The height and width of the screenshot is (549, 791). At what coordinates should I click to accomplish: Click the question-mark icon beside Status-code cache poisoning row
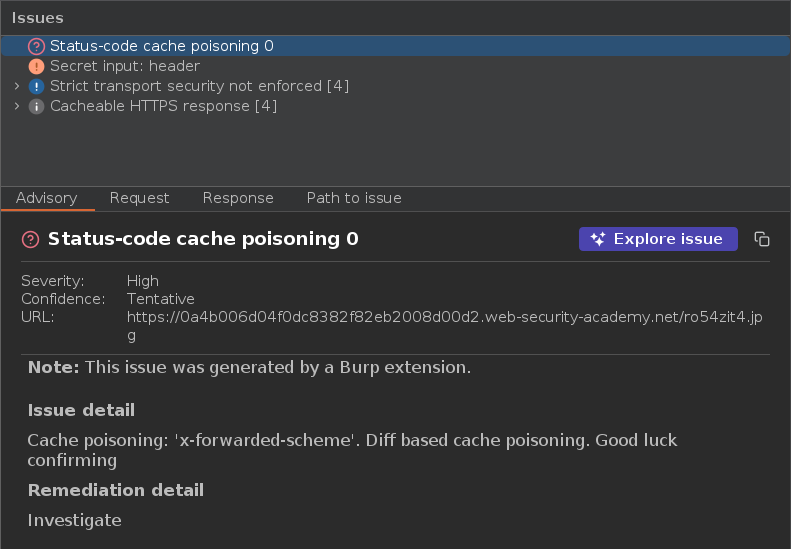coord(36,46)
